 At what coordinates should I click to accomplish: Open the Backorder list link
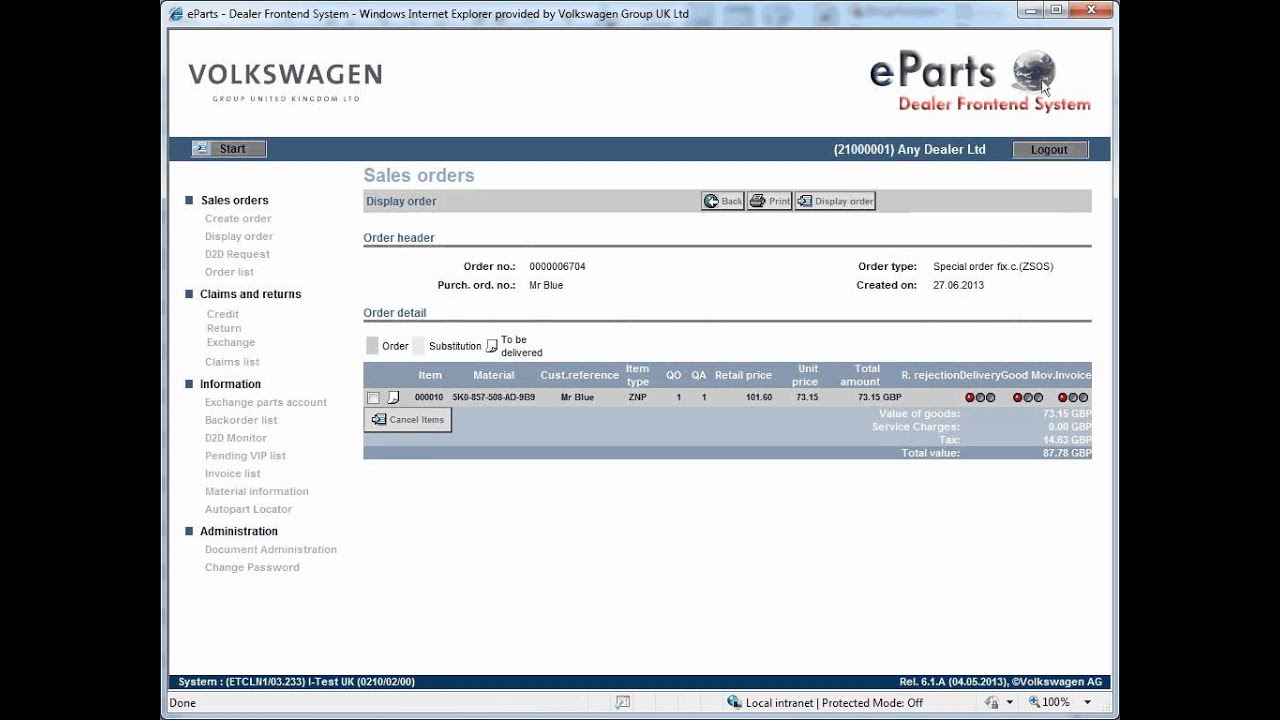[x=241, y=420]
